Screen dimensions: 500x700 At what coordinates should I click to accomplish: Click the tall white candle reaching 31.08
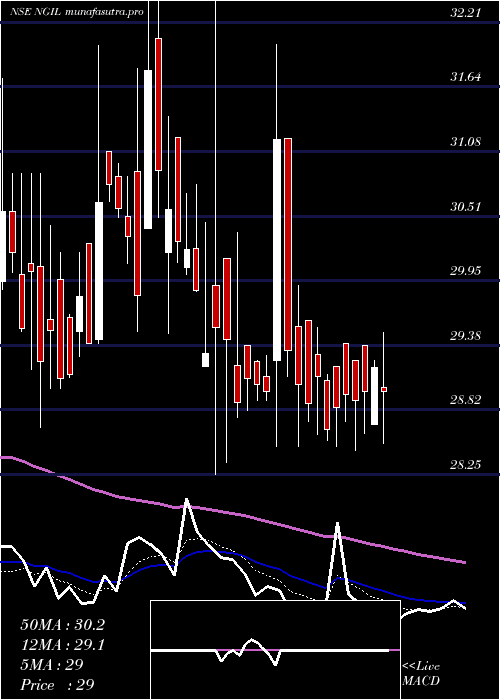coord(277,250)
